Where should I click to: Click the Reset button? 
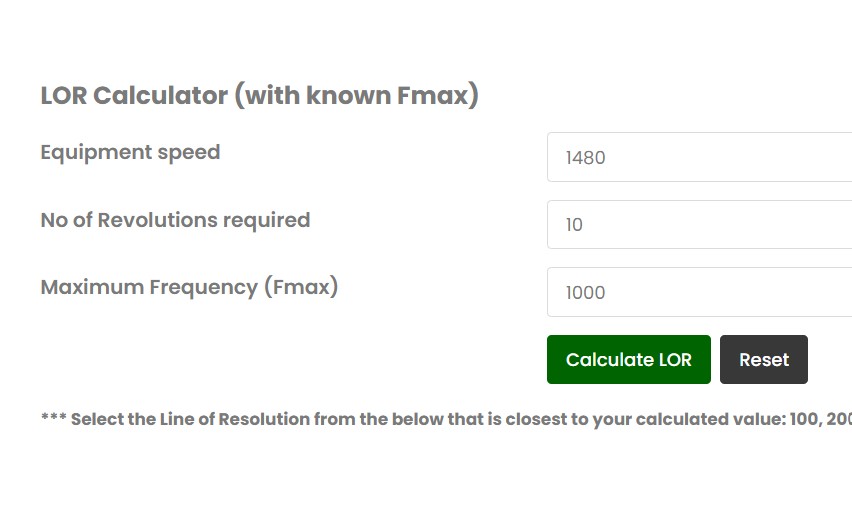click(764, 360)
